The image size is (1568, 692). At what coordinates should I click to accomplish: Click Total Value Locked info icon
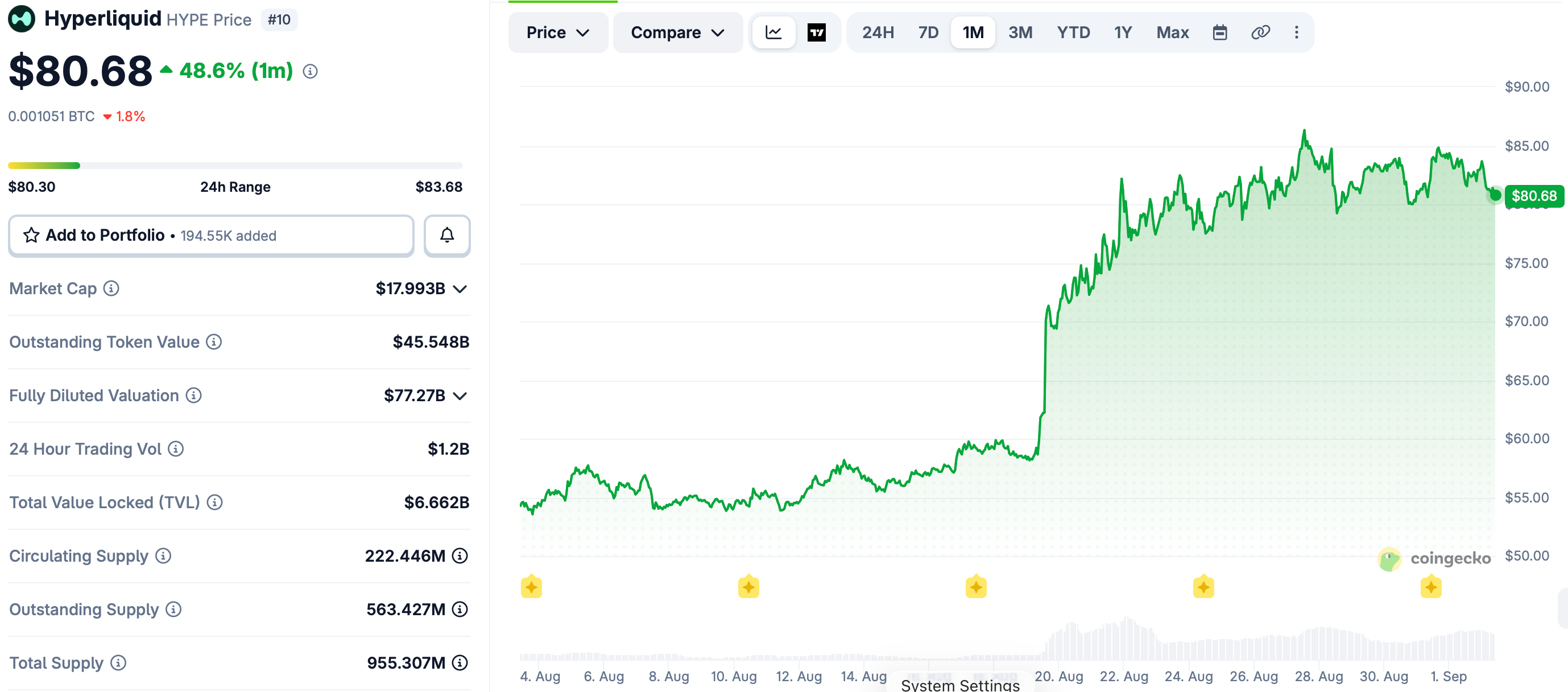click(x=214, y=502)
